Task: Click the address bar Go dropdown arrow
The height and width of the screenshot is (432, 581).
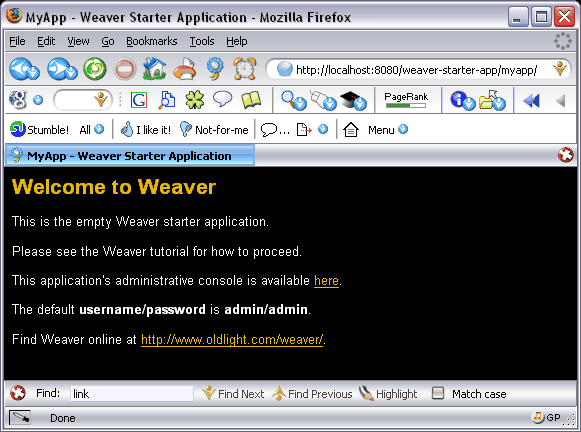Action: click(560, 69)
